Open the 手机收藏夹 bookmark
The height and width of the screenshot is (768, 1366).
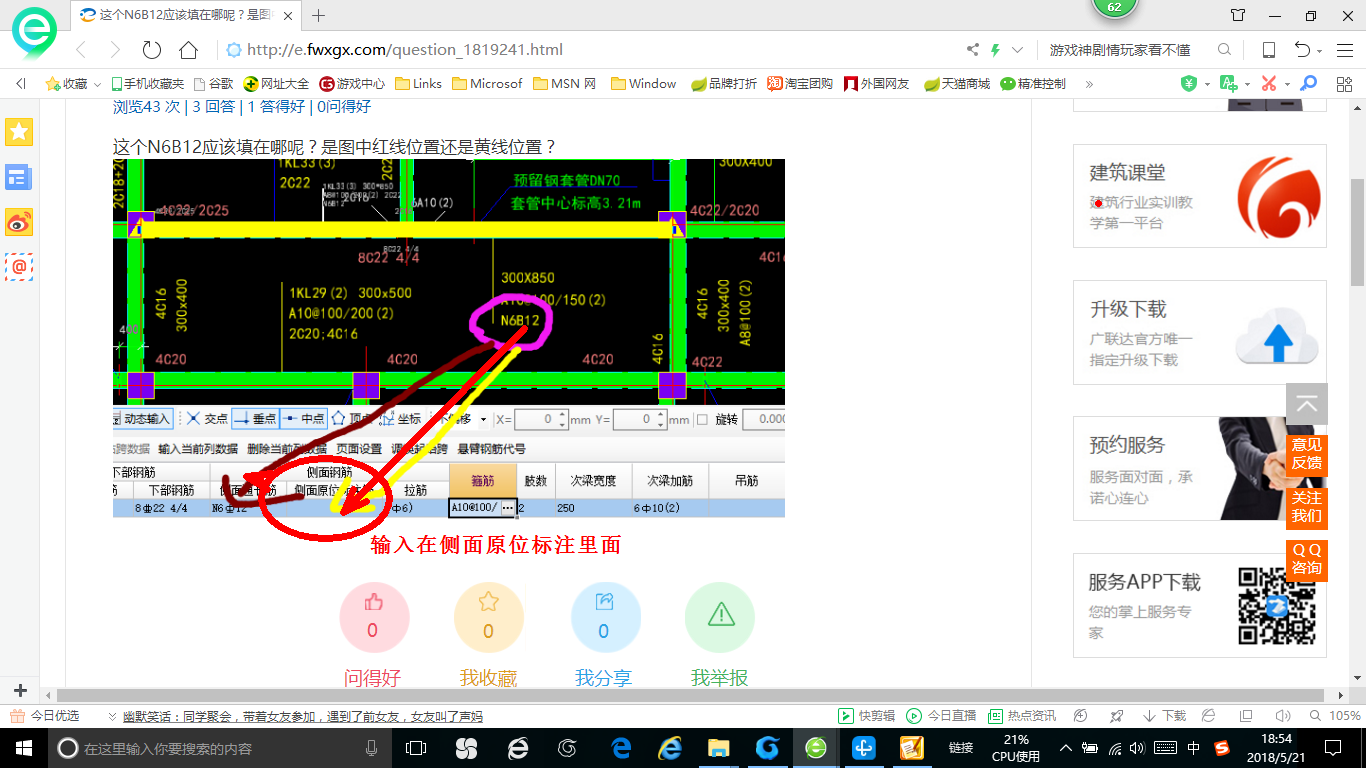pyautogui.click(x=148, y=84)
